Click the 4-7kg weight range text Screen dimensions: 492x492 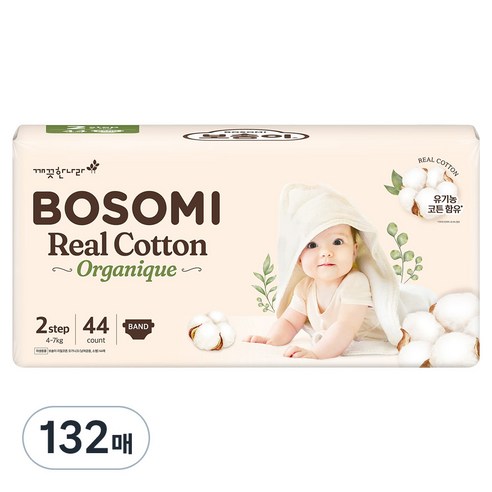(x=52, y=341)
